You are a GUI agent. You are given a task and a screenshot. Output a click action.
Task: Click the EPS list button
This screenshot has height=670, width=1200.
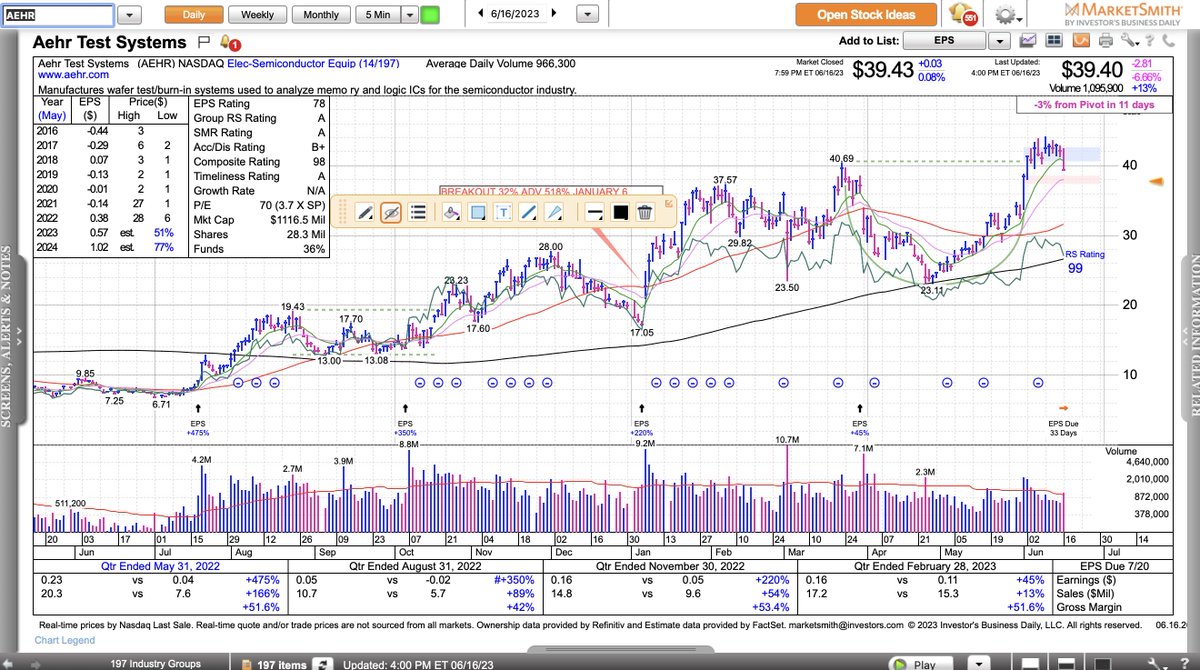click(942, 42)
